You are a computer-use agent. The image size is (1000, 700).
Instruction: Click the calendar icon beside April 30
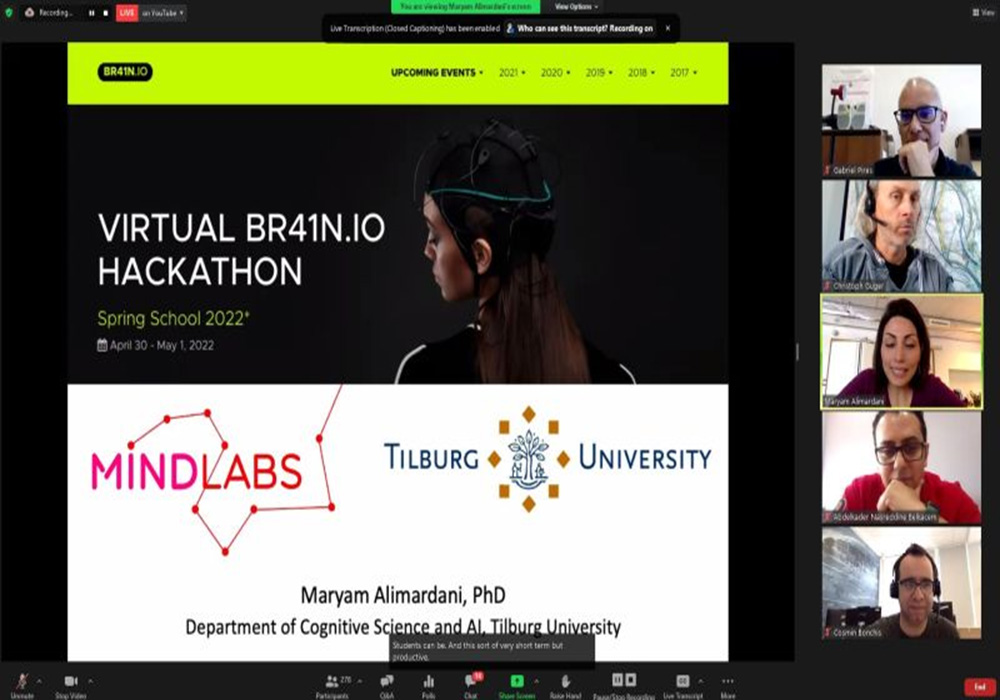102,345
